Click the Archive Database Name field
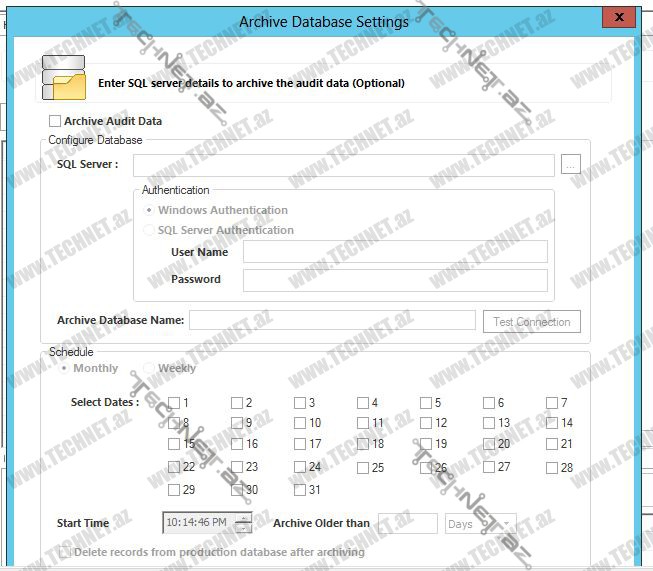 (x=332, y=320)
